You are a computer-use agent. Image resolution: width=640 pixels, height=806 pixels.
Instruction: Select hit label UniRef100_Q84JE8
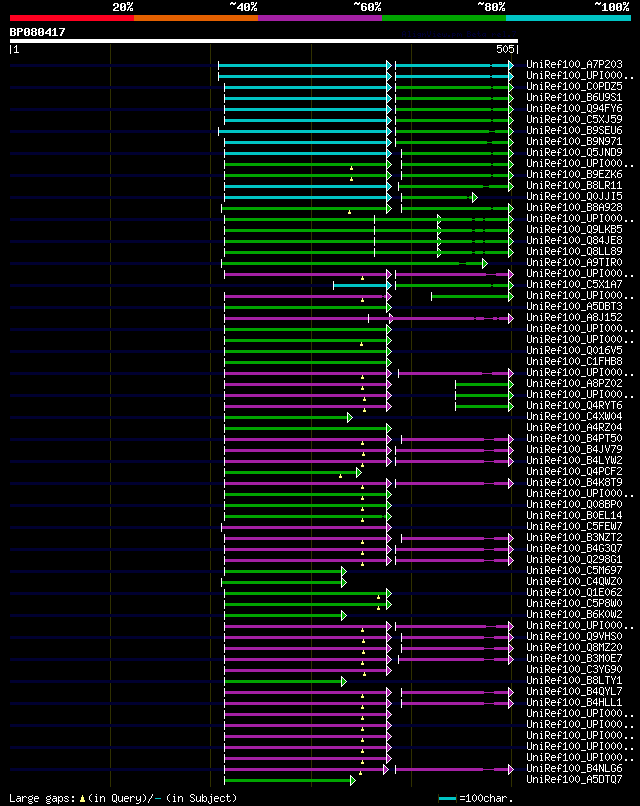(x=574, y=240)
